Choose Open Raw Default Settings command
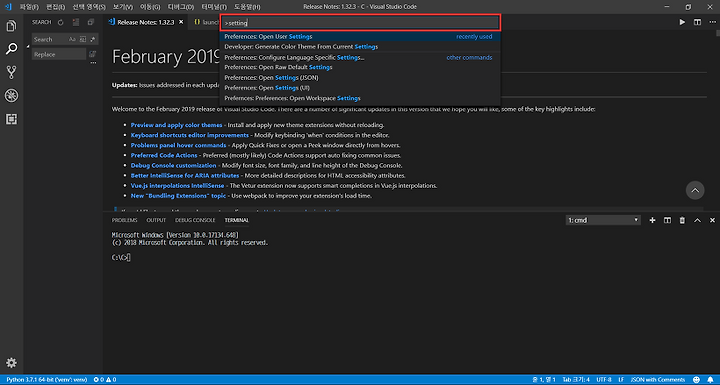 [360, 68]
